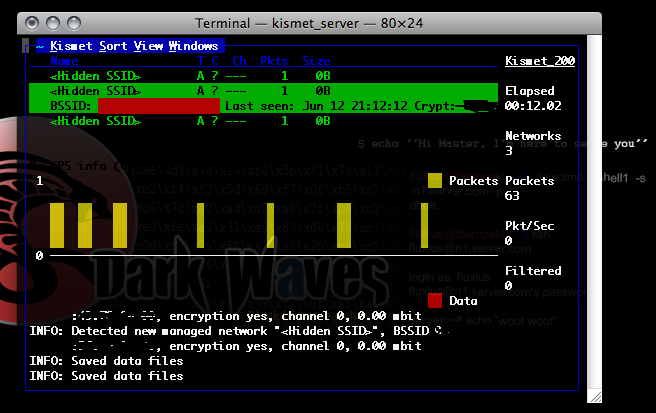This screenshot has width=656, height=413.
Task: Click the Filtered label
Action: pyautogui.click(x=533, y=271)
